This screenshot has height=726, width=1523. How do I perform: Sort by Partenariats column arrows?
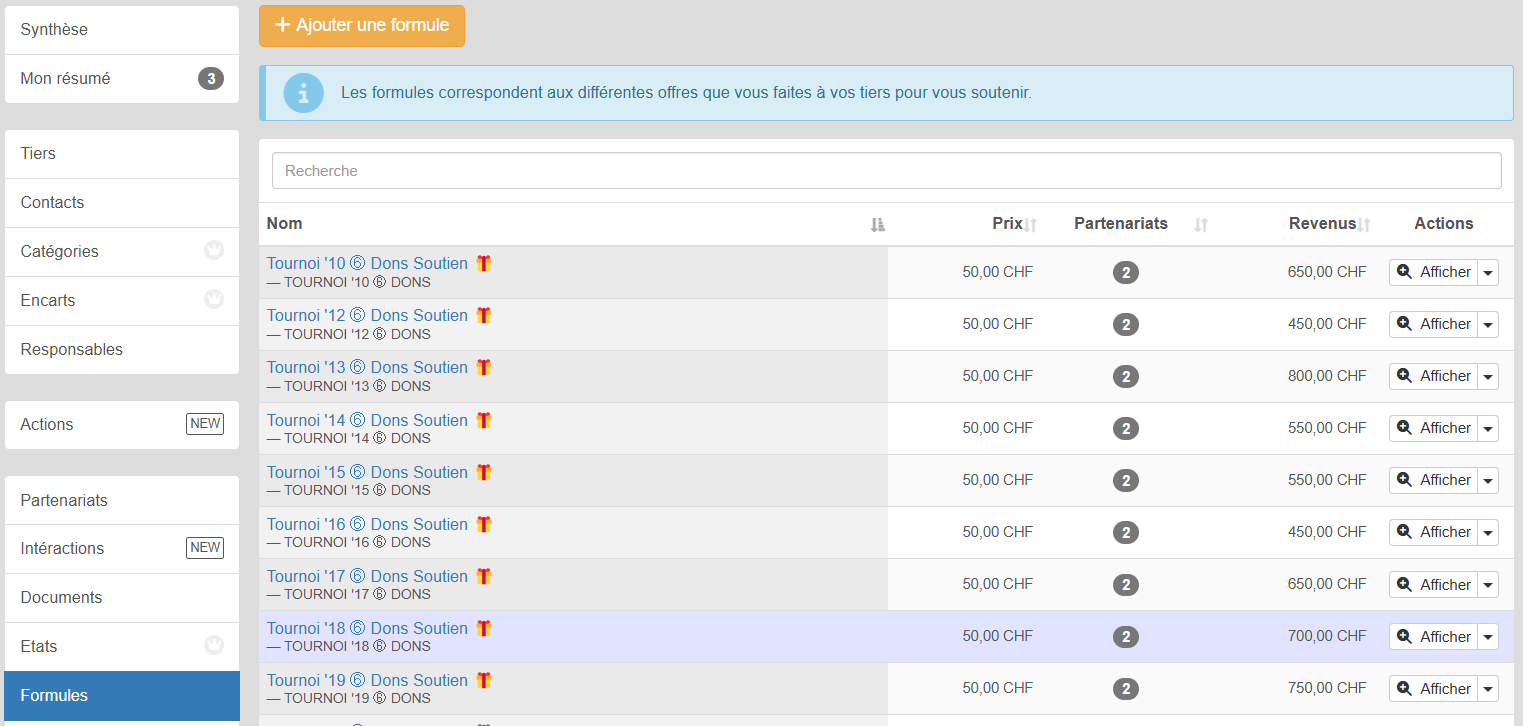(x=1201, y=225)
